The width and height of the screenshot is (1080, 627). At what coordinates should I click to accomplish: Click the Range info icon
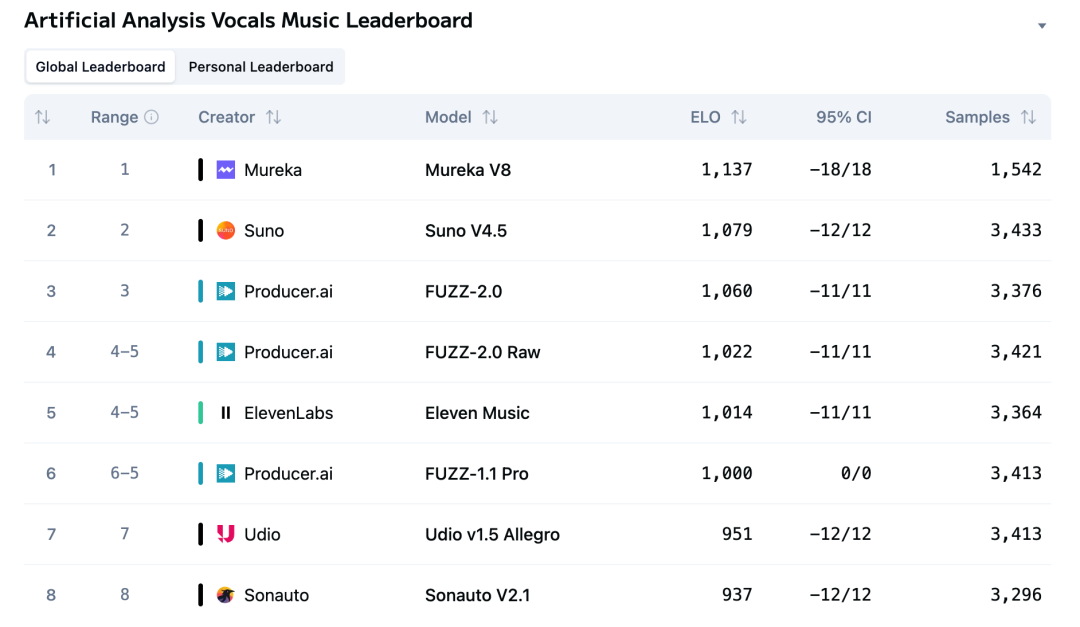click(x=152, y=117)
